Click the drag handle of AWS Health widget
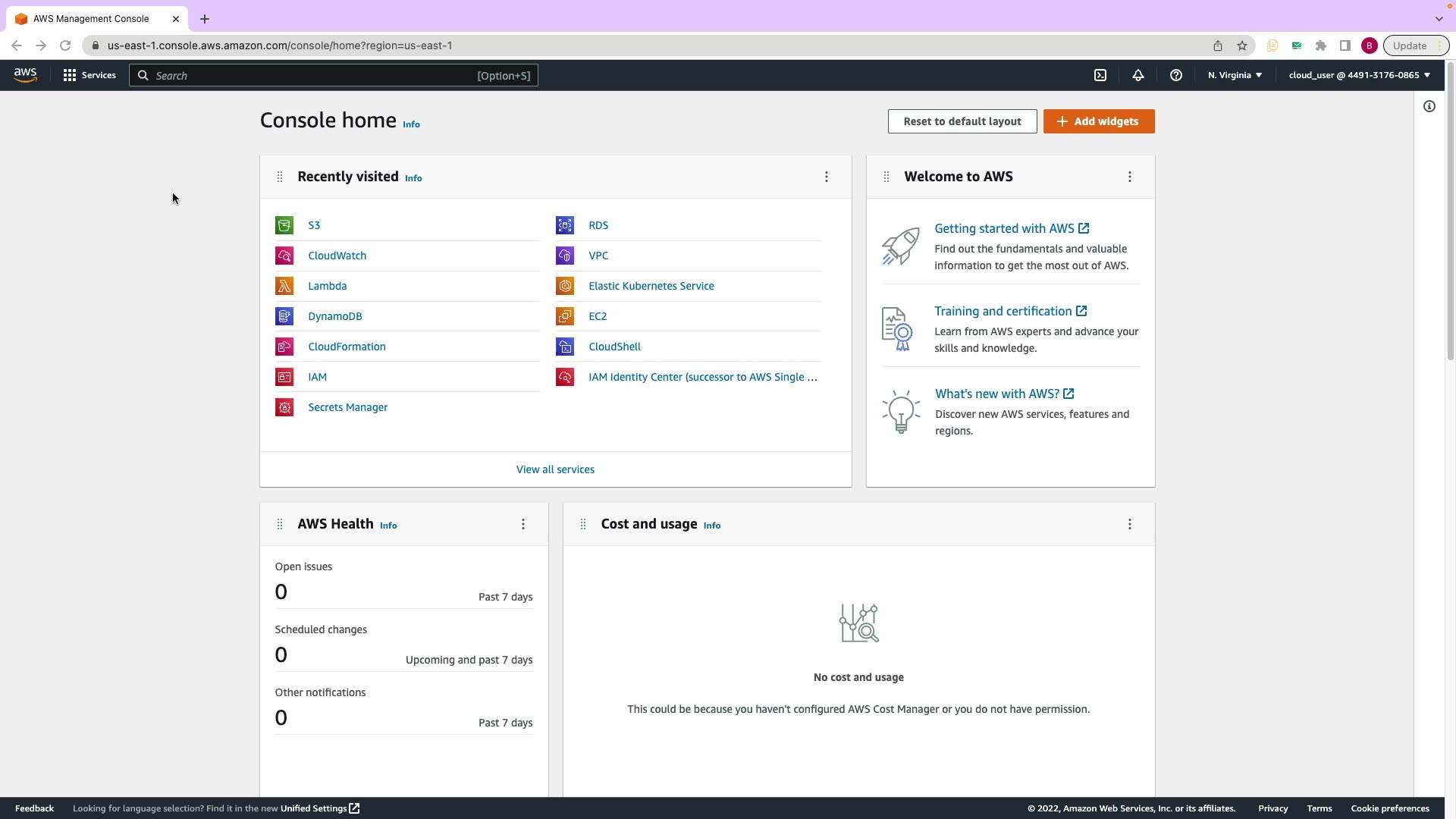 [x=280, y=524]
